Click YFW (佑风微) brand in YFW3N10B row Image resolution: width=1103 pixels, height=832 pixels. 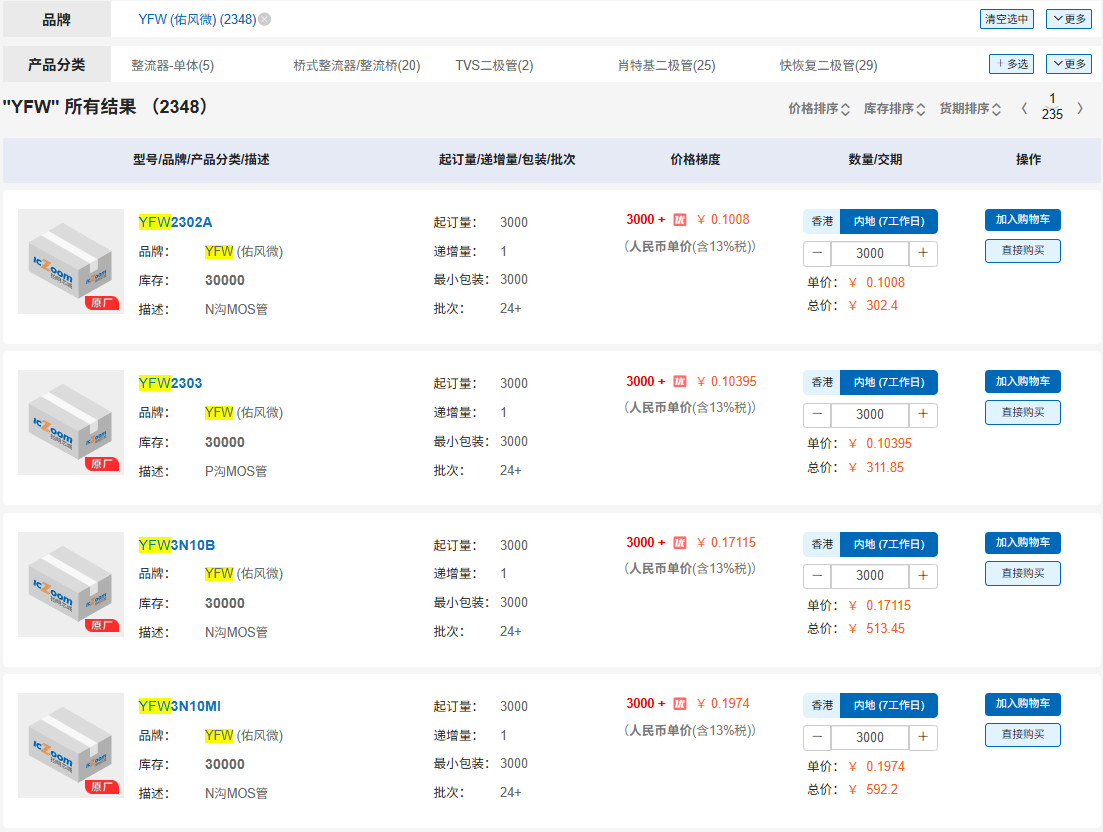[x=243, y=574]
